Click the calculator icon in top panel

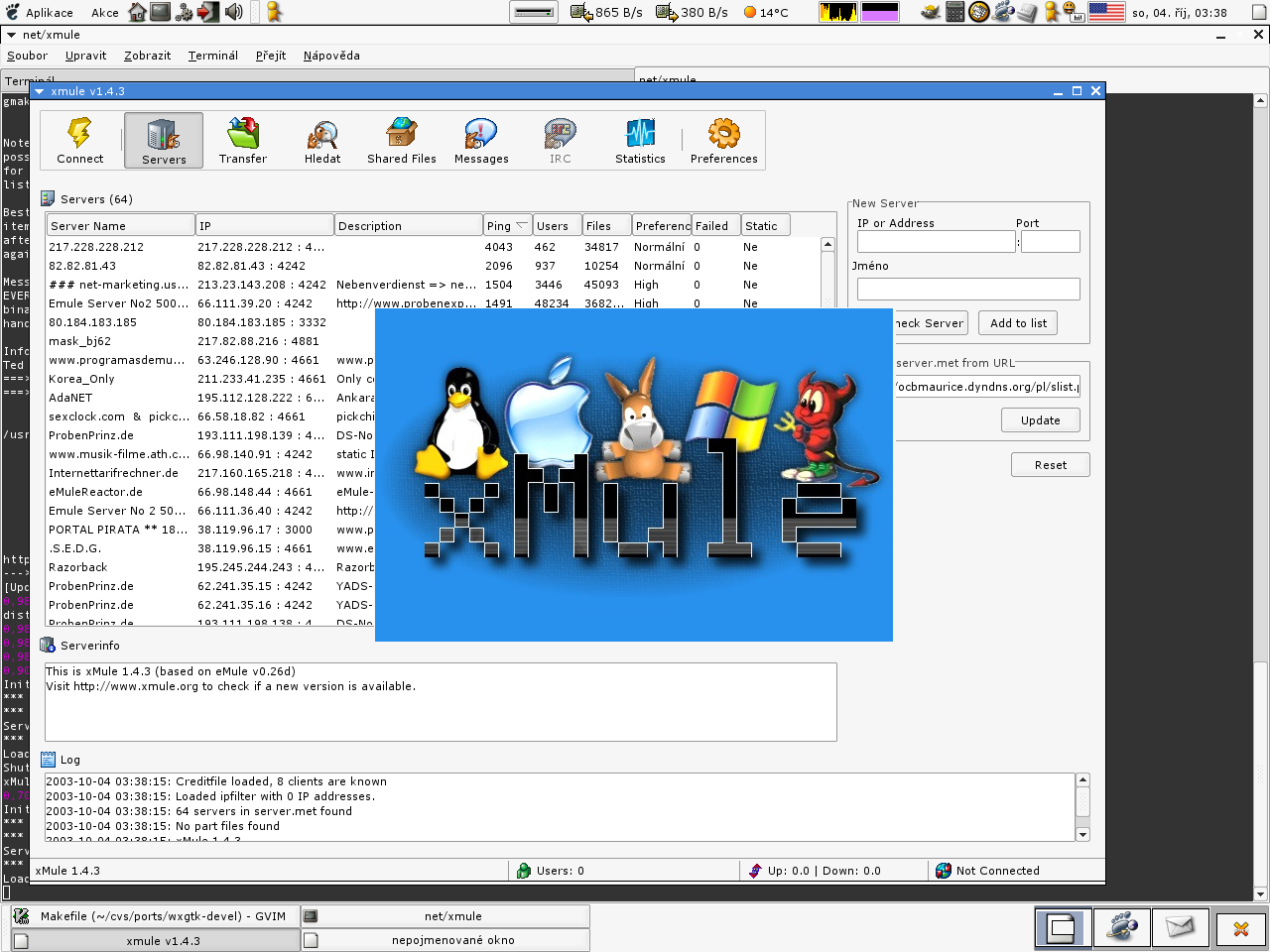coord(954,12)
